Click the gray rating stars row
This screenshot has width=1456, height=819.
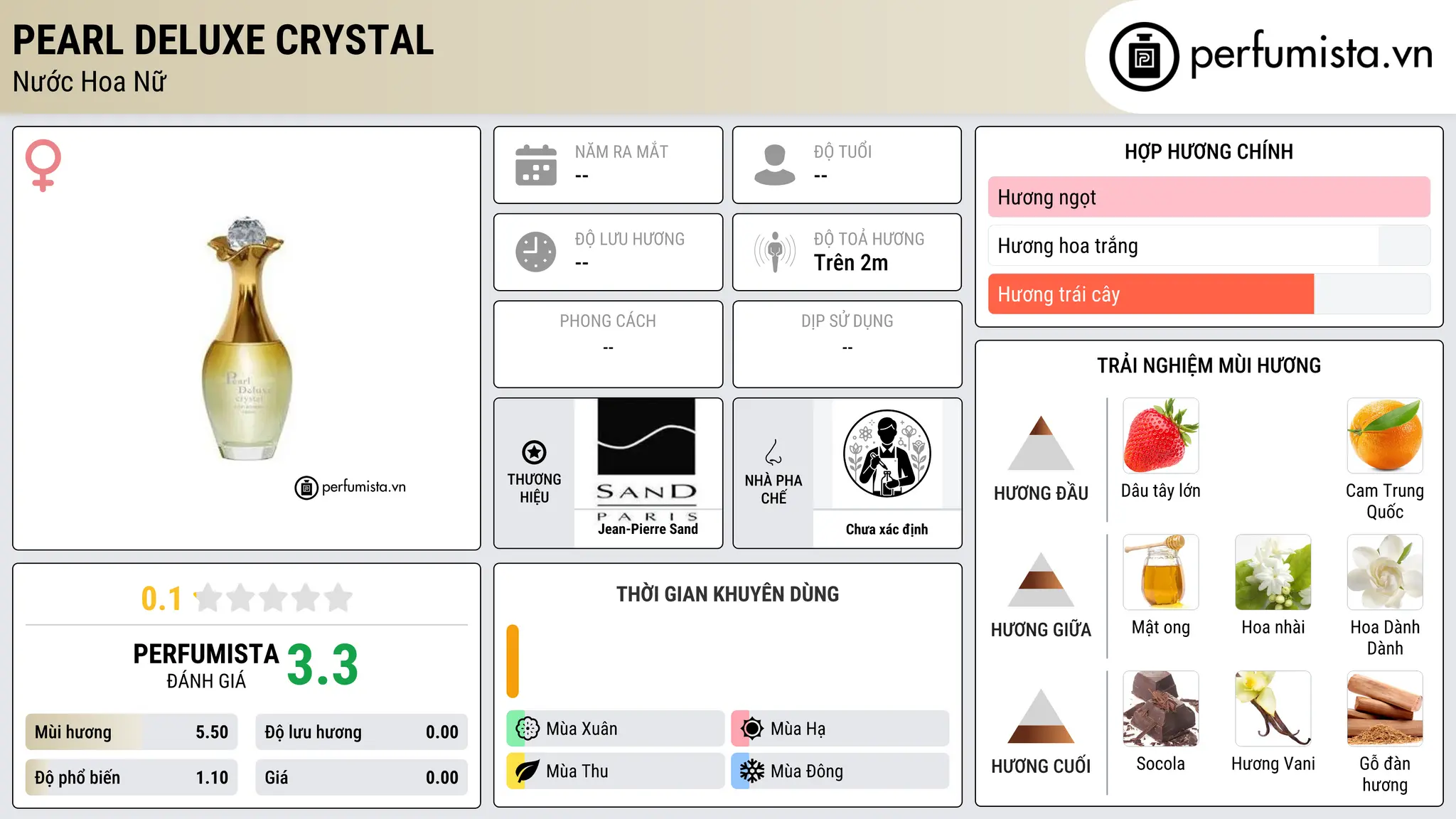click(273, 598)
